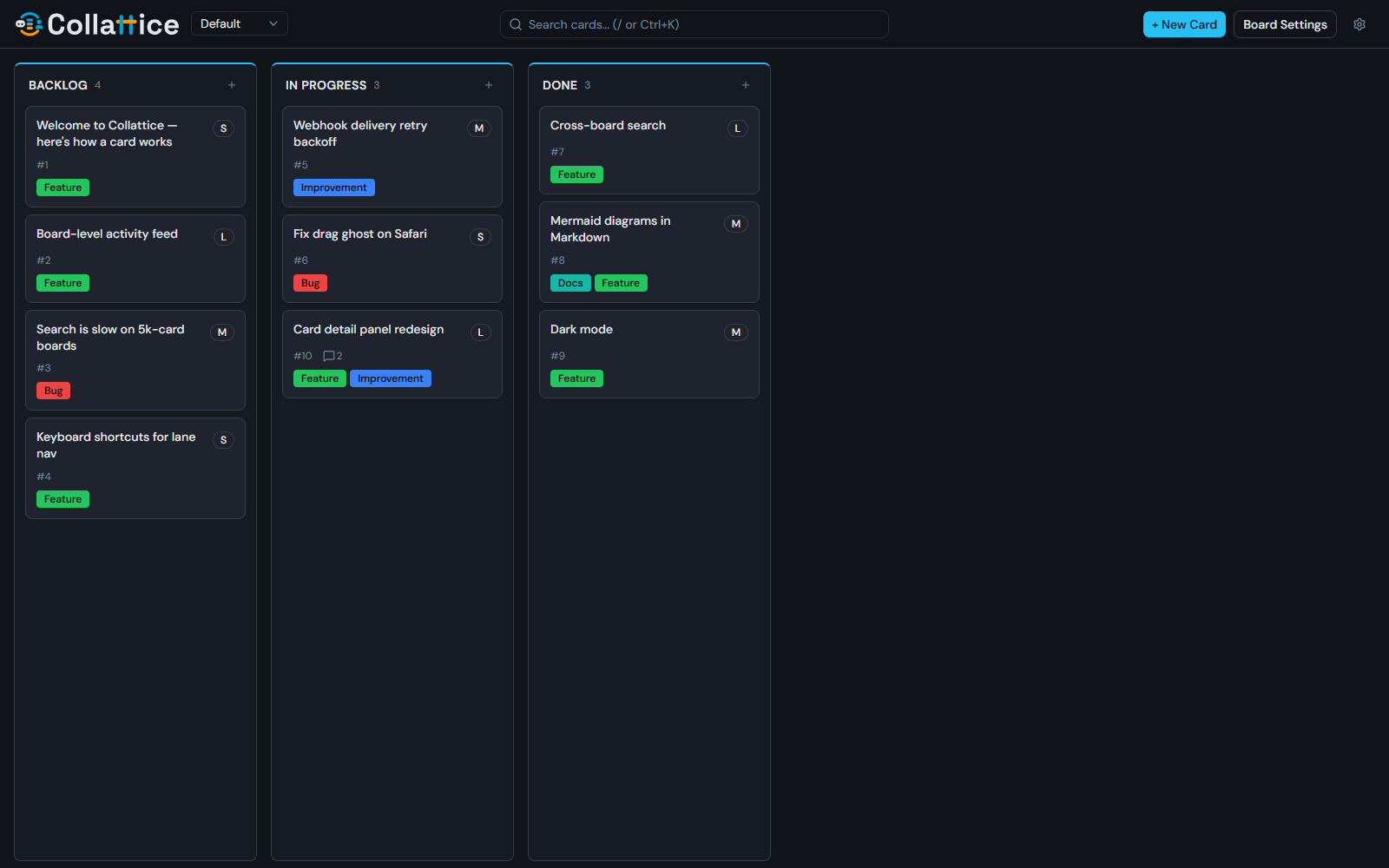Focus the Search cards input field

[x=694, y=24]
